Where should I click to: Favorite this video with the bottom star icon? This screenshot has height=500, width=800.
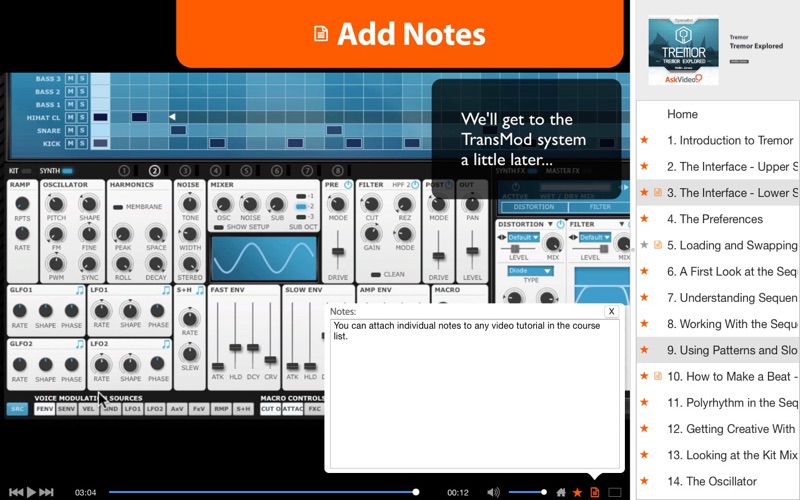(578, 492)
